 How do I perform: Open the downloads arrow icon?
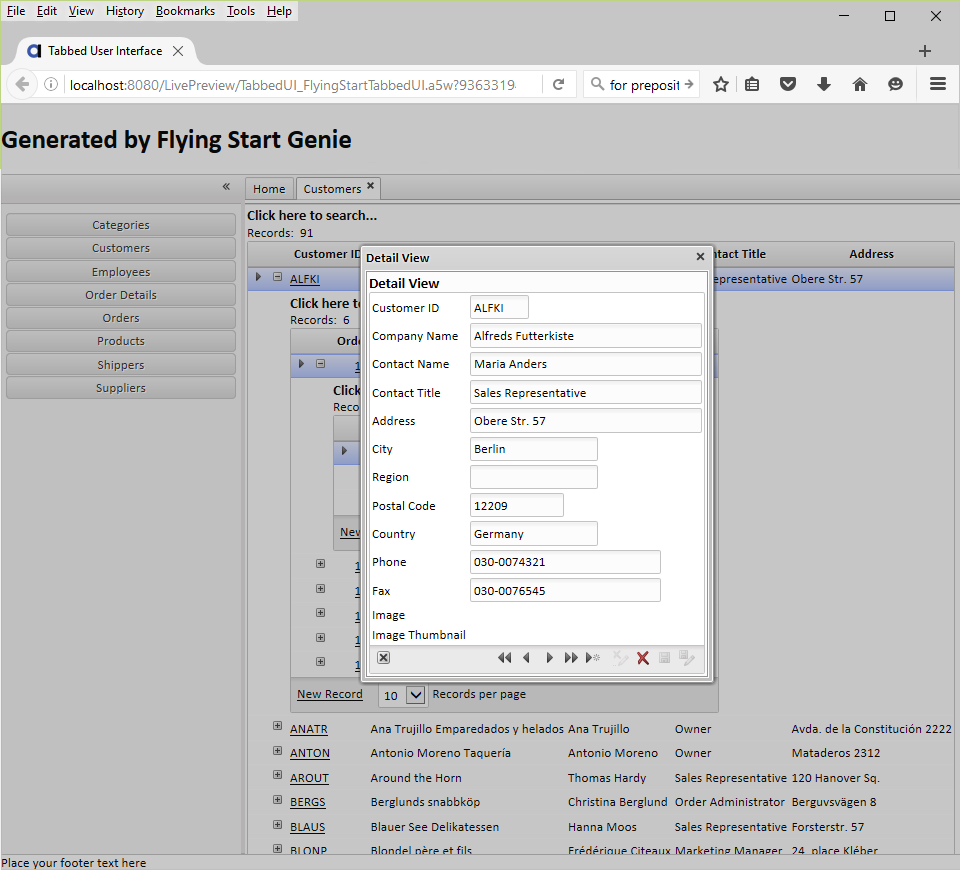coord(824,84)
